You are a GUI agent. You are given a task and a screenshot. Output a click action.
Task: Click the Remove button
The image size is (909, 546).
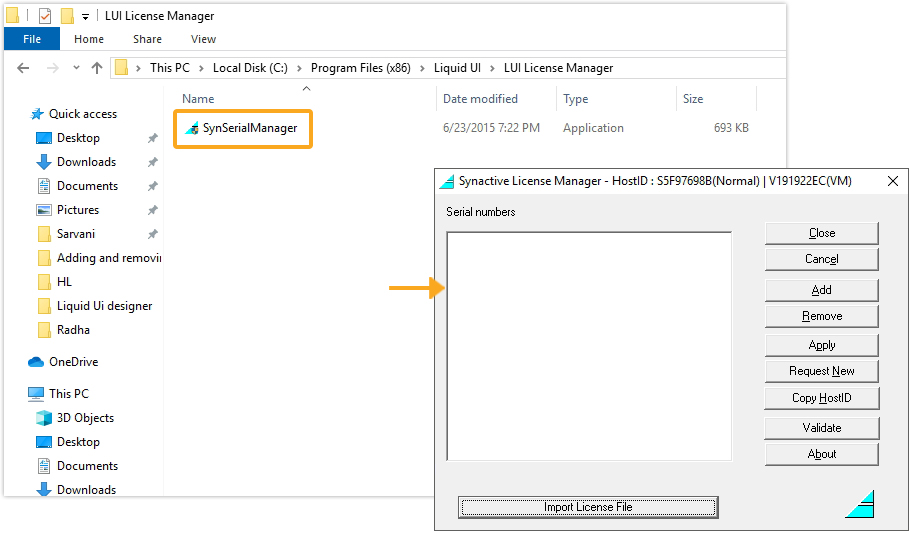click(x=821, y=316)
